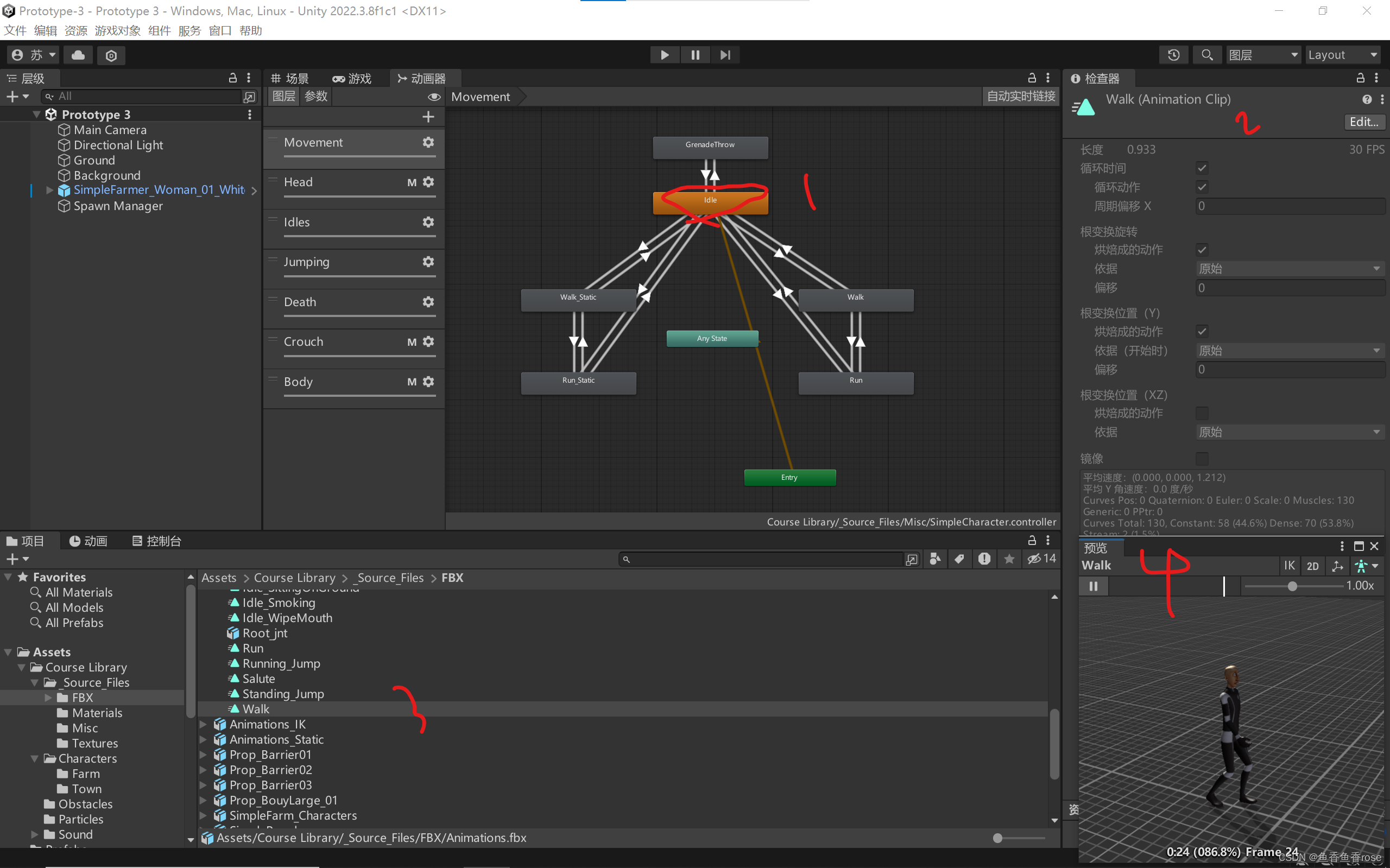
Task: Click the Step forward button
Action: (725, 55)
